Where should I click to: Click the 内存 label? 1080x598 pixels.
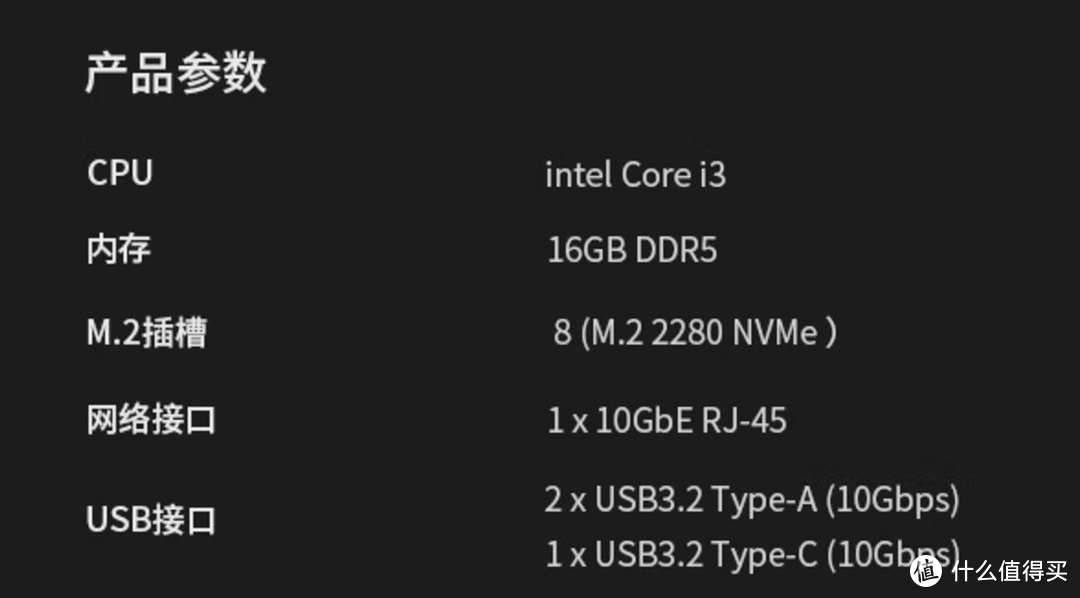tap(119, 249)
